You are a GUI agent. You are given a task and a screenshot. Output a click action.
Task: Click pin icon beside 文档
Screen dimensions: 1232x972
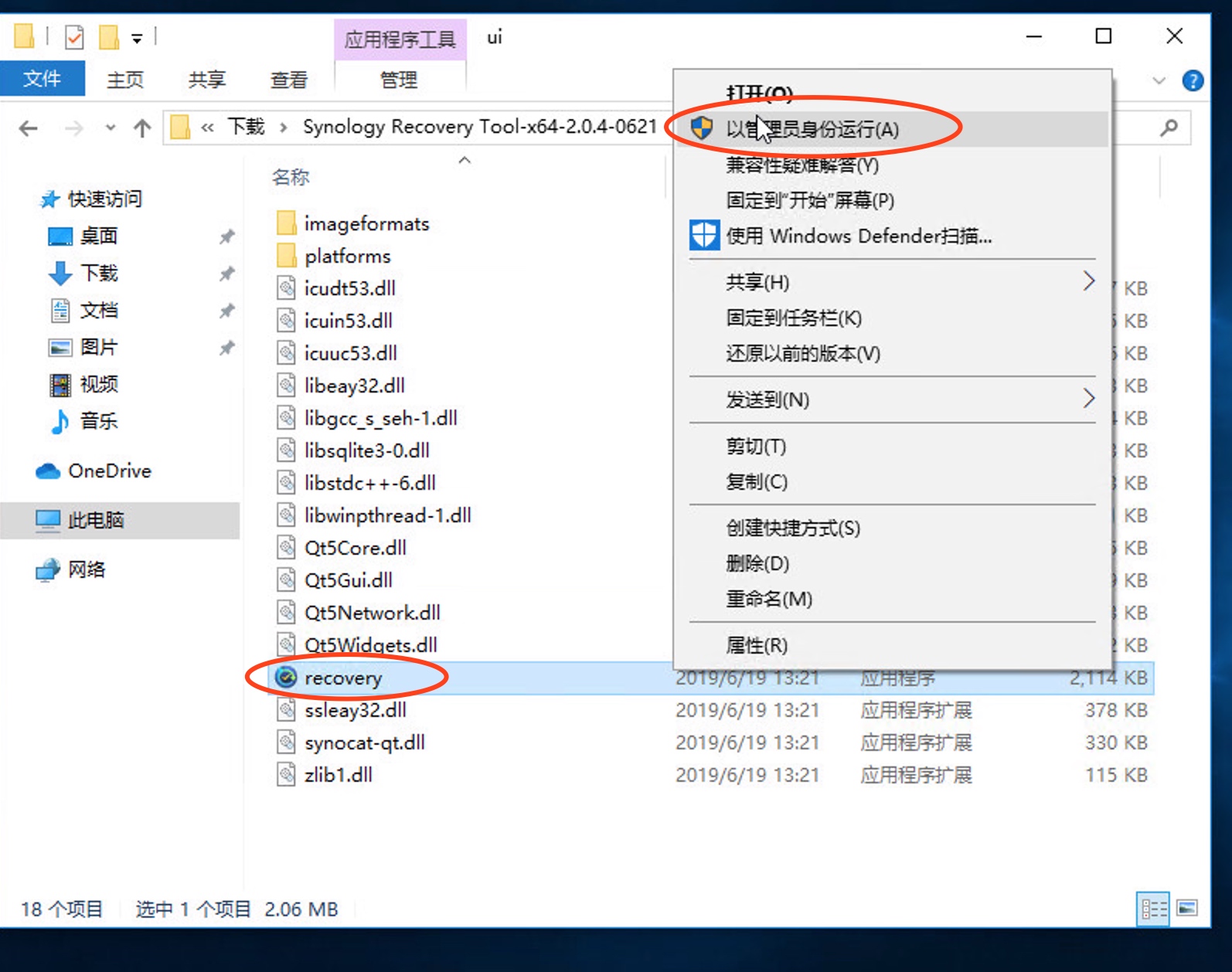[x=226, y=311]
